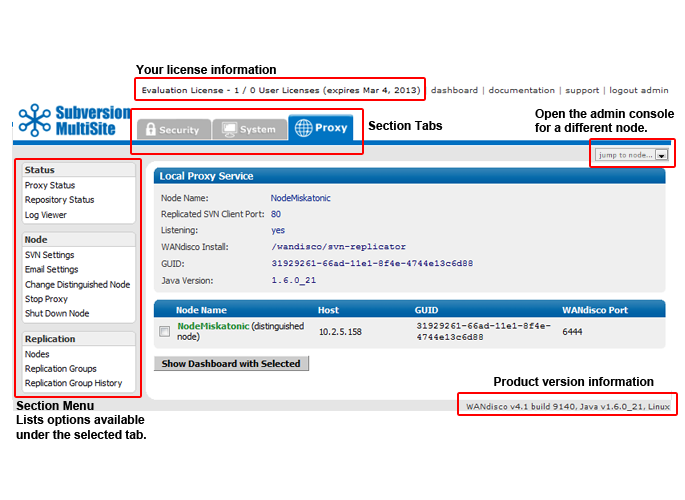Switch to the System tab
685x500 pixels.
pyautogui.click(x=249, y=129)
